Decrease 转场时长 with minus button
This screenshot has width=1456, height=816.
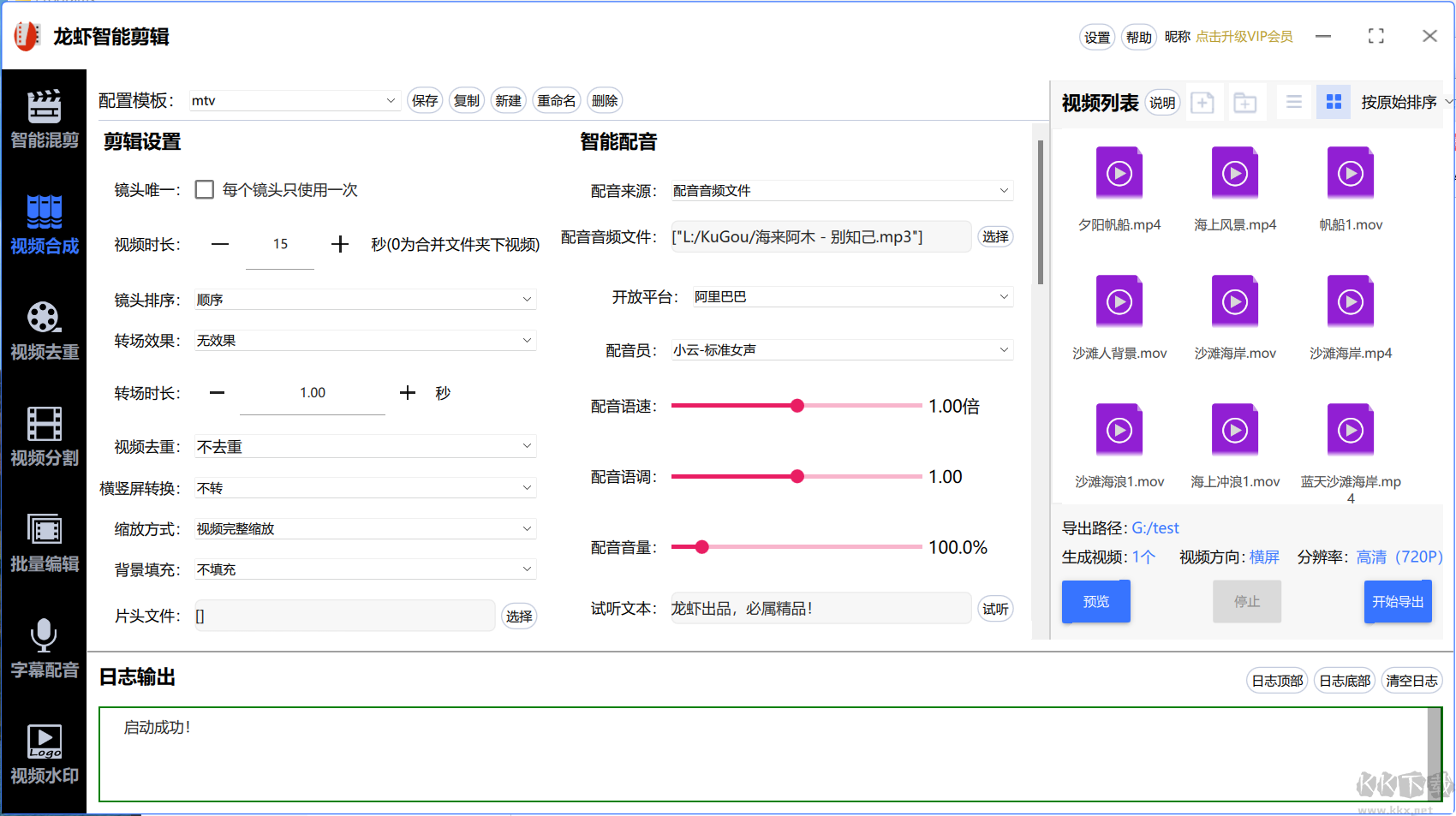[x=217, y=392]
